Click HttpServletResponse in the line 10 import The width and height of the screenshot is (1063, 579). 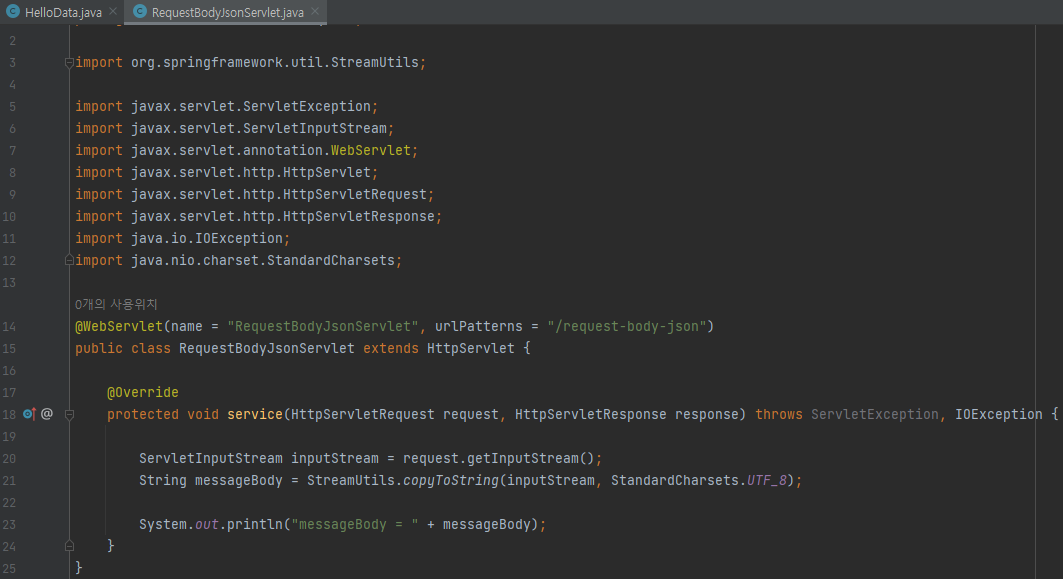(x=359, y=216)
